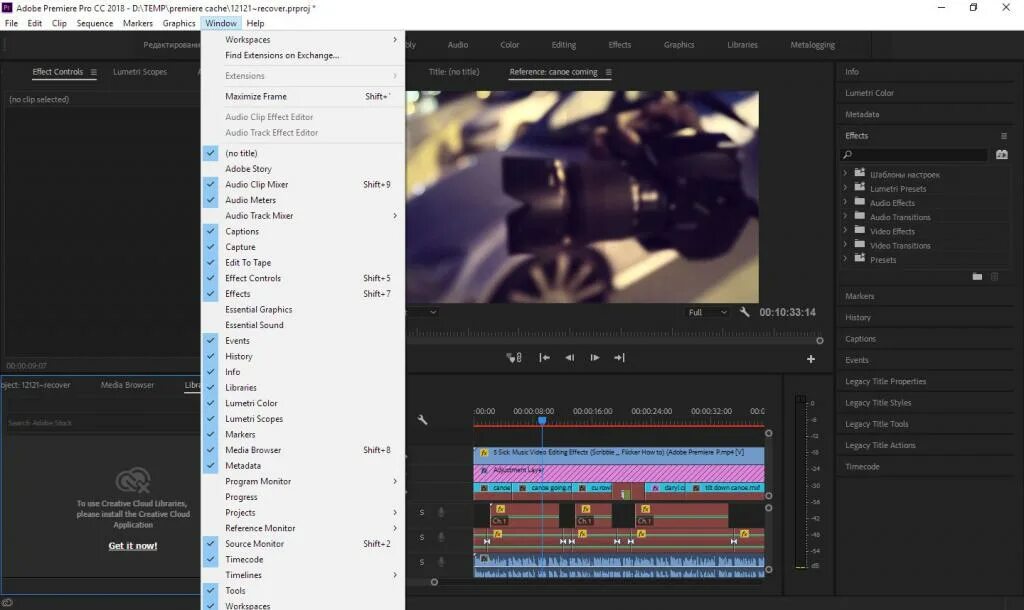The width and height of the screenshot is (1024, 610).
Task: Click the Creative Cloud status icon
Action: tap(7, 603)
